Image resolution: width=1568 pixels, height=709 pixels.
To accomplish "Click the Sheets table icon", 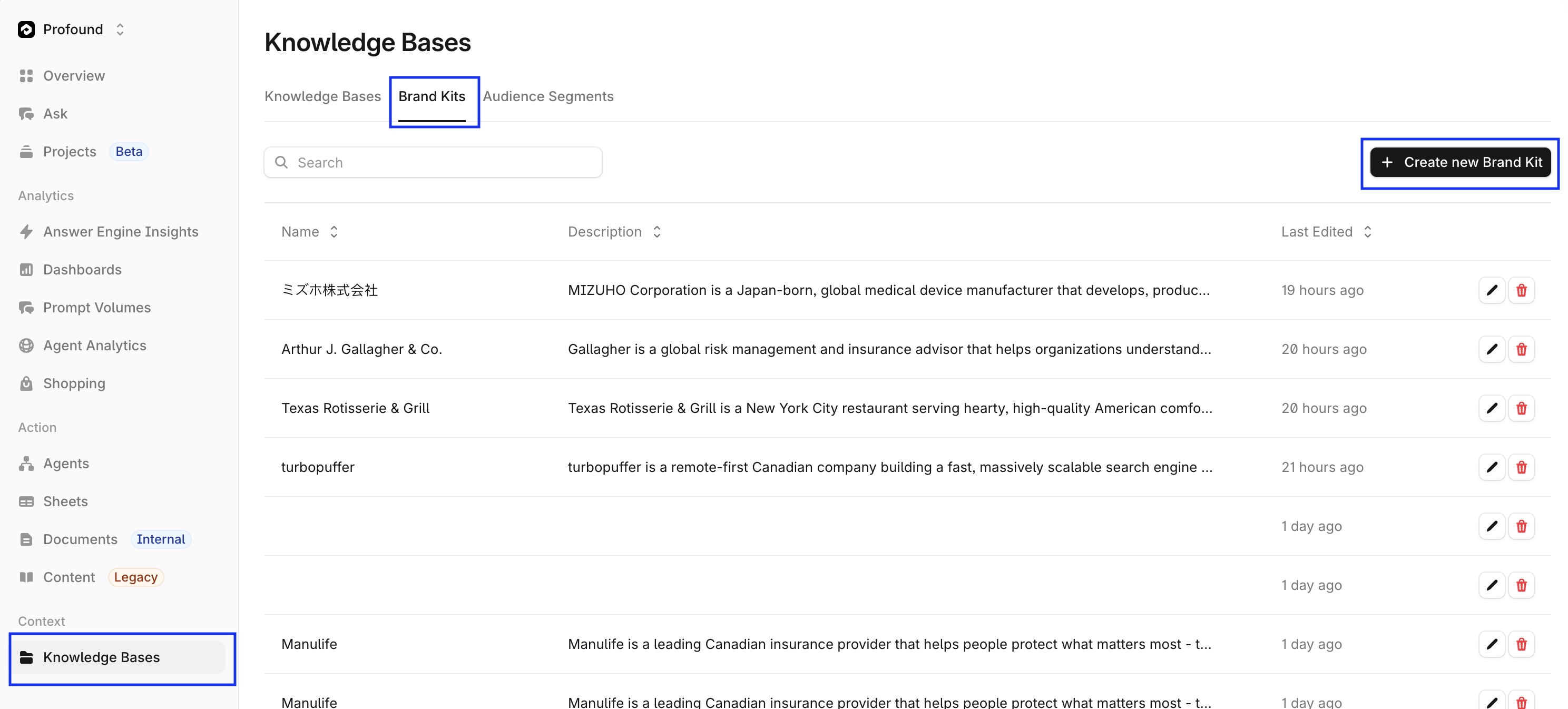I will [26, 501].
